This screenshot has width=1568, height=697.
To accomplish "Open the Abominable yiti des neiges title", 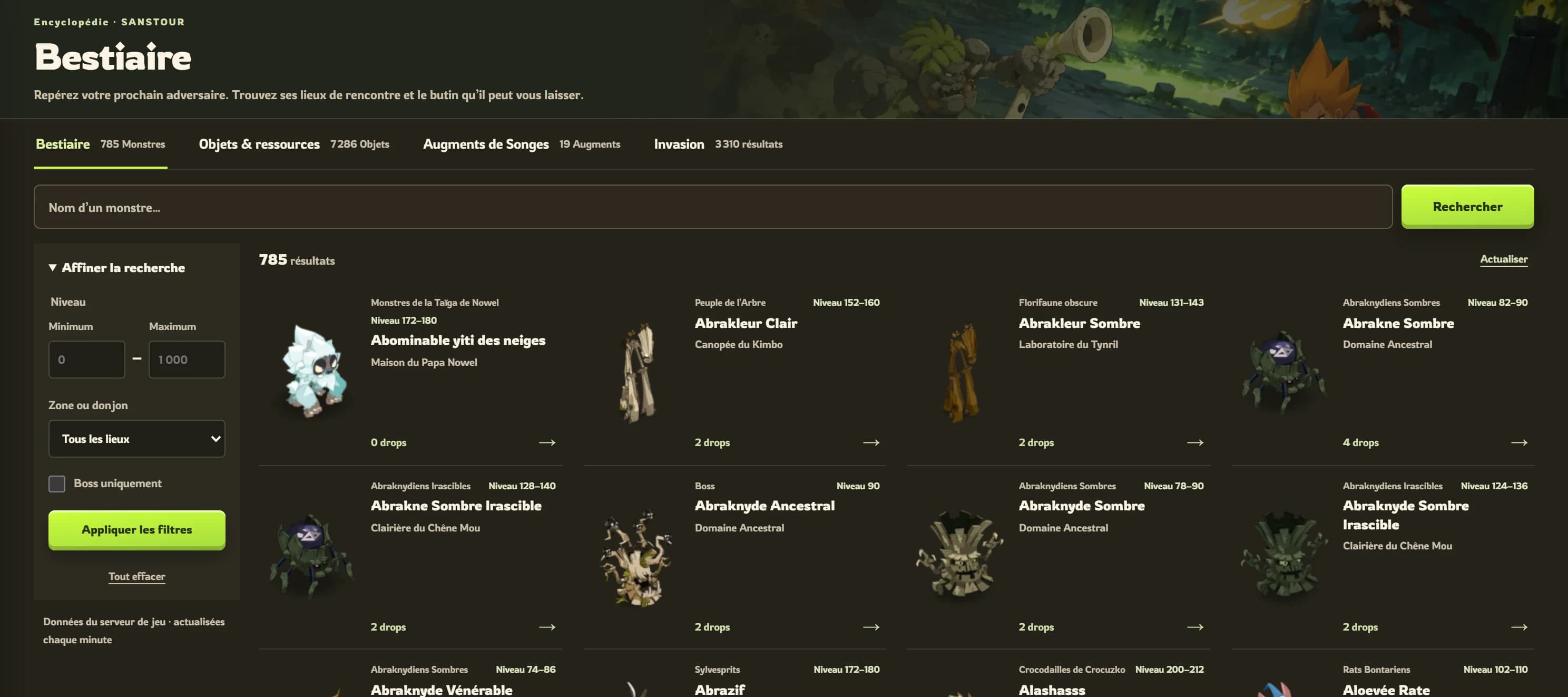I will point(458,341).
